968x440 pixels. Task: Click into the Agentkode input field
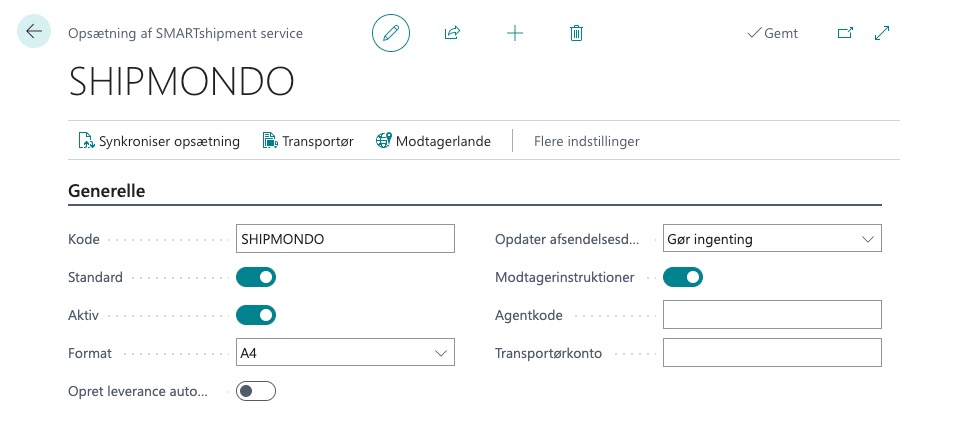tap(772, 315)
